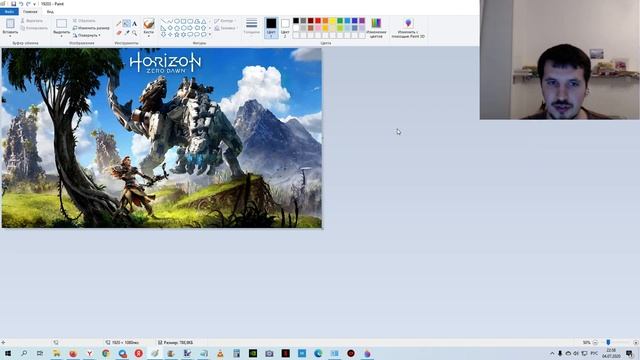Viewport: 640px width, 360px height.
Task: Switch to the Home (Главная) tab
Action: click(x=30, y=12)
